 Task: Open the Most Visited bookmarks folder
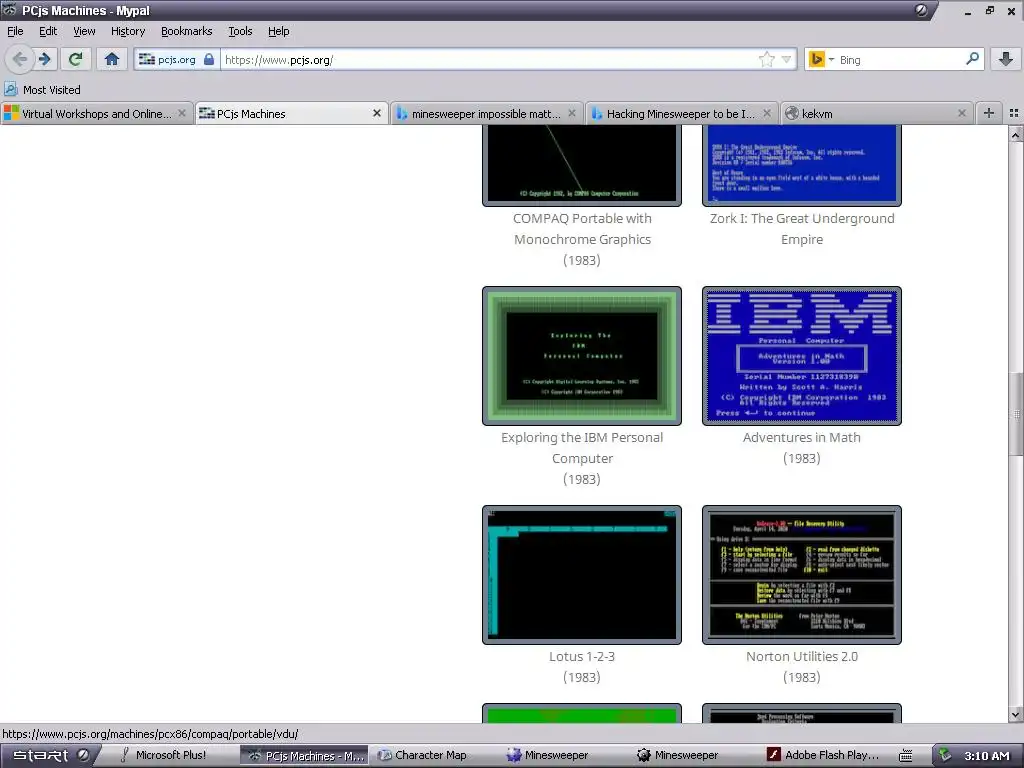tap(42, 89)
